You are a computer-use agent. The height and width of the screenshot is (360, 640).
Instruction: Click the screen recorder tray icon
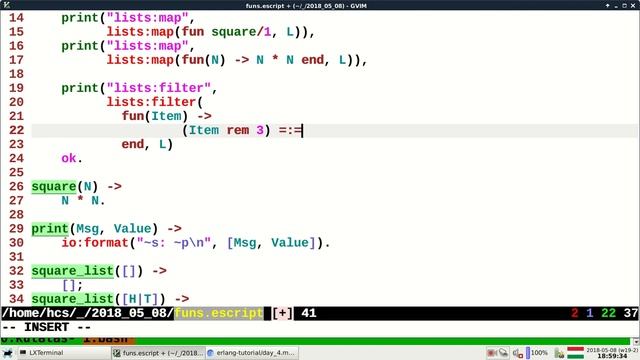[491, 353]
